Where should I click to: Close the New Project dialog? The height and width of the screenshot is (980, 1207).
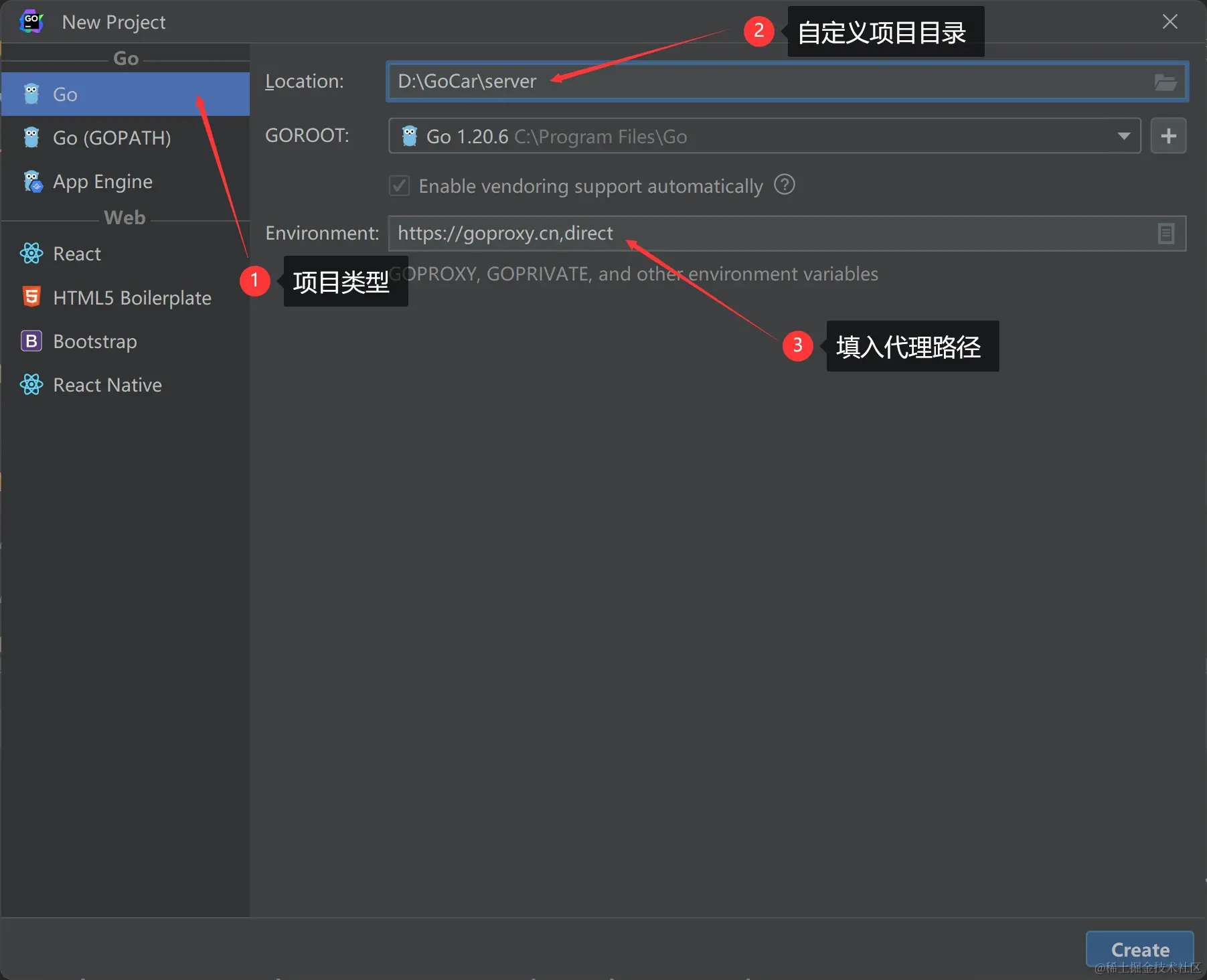click(x=1170, y=22)
